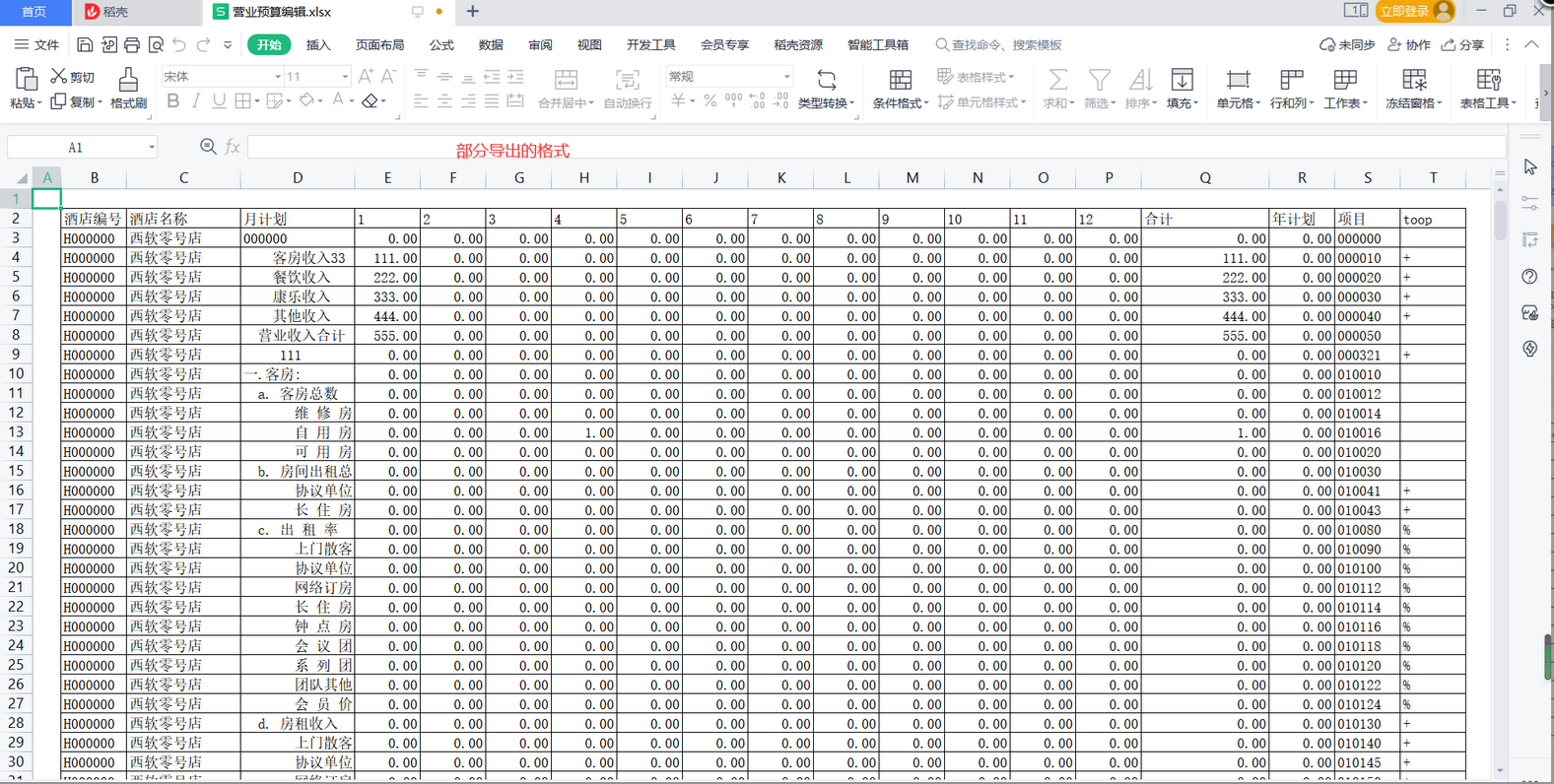
Task: Apply fill color bucket
Action: [307, 100]
